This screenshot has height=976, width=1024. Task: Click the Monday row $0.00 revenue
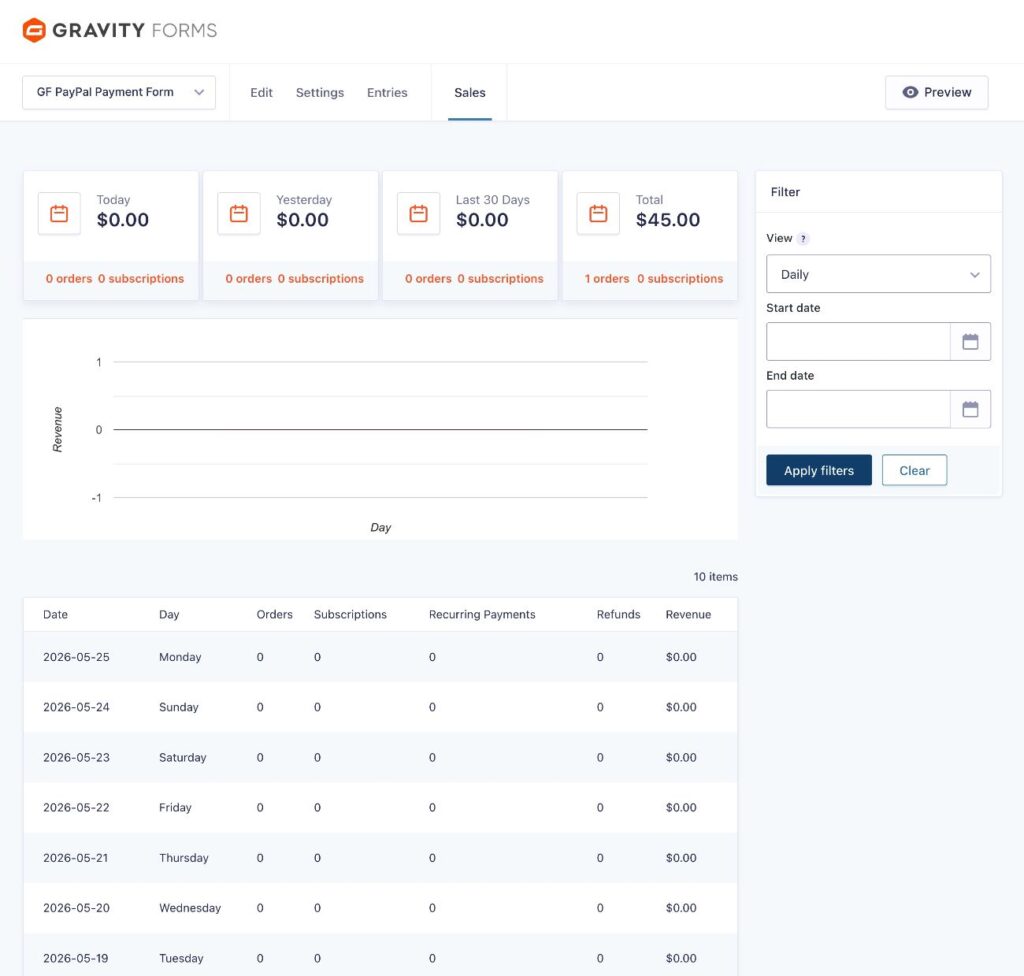click(x=681, y=657)
